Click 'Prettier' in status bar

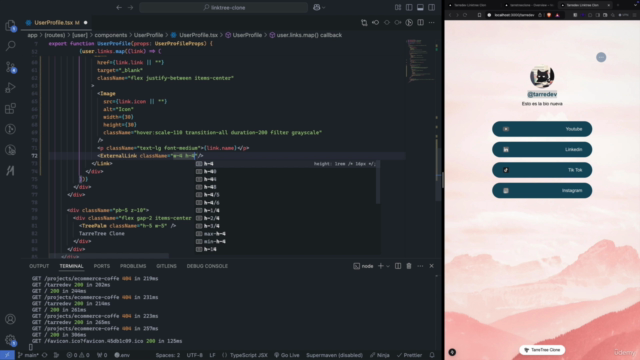pos(409,355)
